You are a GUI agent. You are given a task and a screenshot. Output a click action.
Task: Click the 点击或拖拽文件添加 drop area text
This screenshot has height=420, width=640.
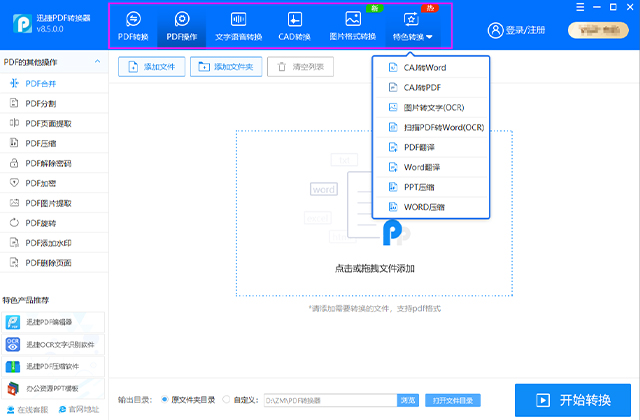(374, 269)
